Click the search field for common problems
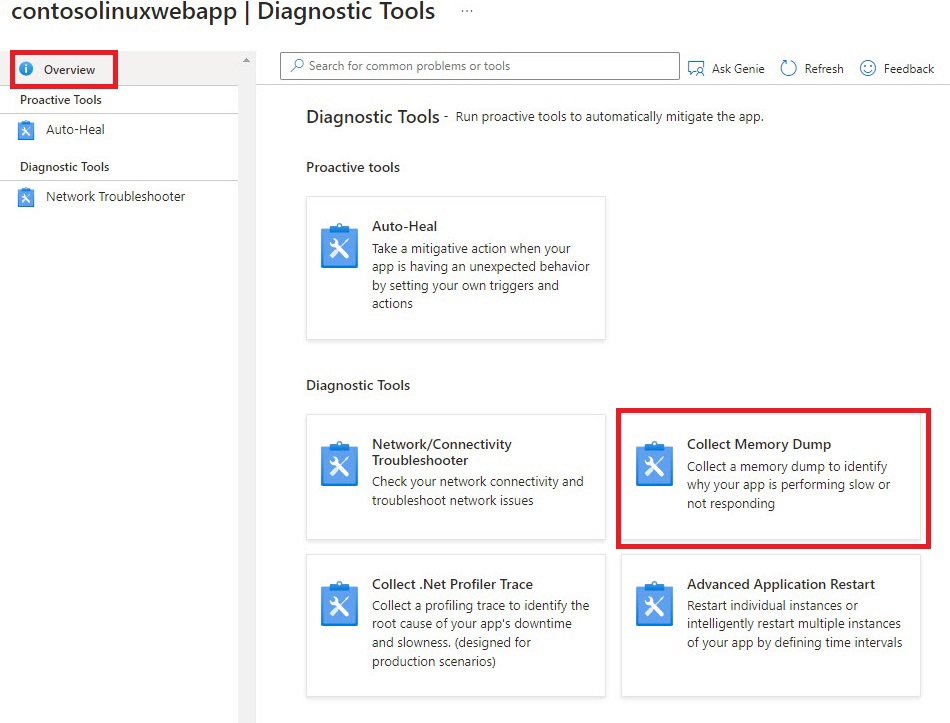 pyautogui.click(x=478, y=65)
